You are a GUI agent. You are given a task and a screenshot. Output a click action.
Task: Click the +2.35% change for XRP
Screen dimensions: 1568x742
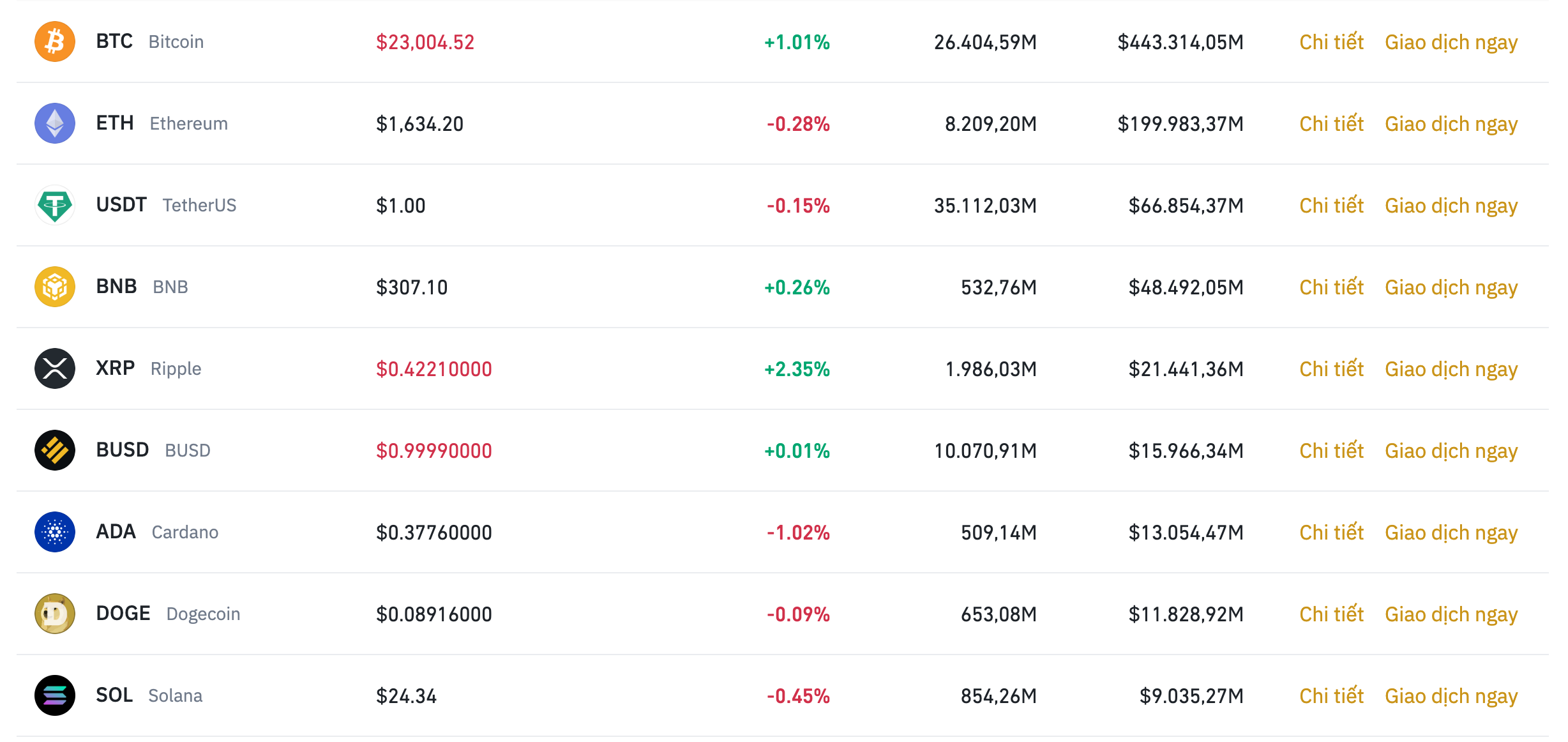point(797,369)
